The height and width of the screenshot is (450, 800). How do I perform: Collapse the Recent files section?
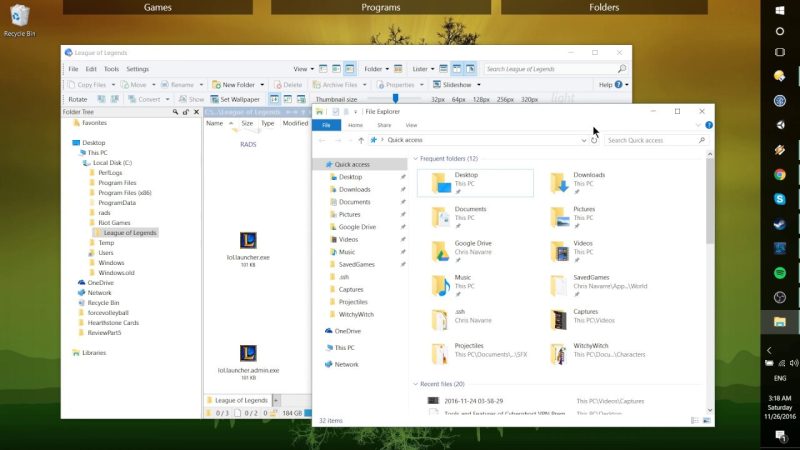click(x=415, y=384)
